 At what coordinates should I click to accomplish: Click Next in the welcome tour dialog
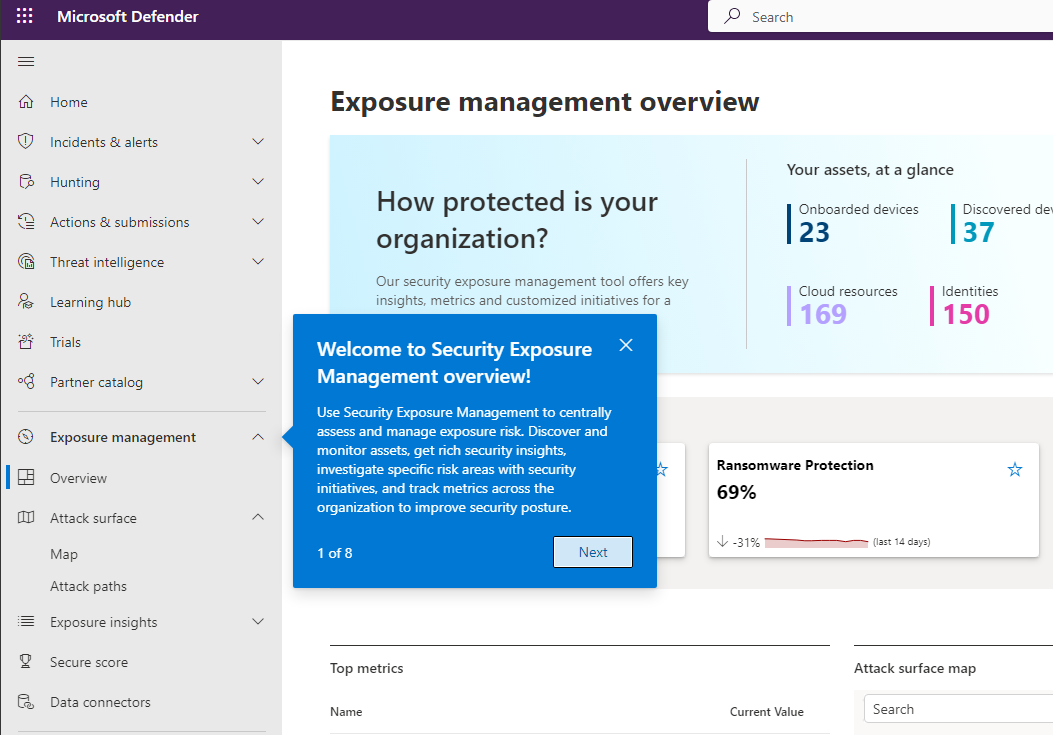[x=592, y=551]
